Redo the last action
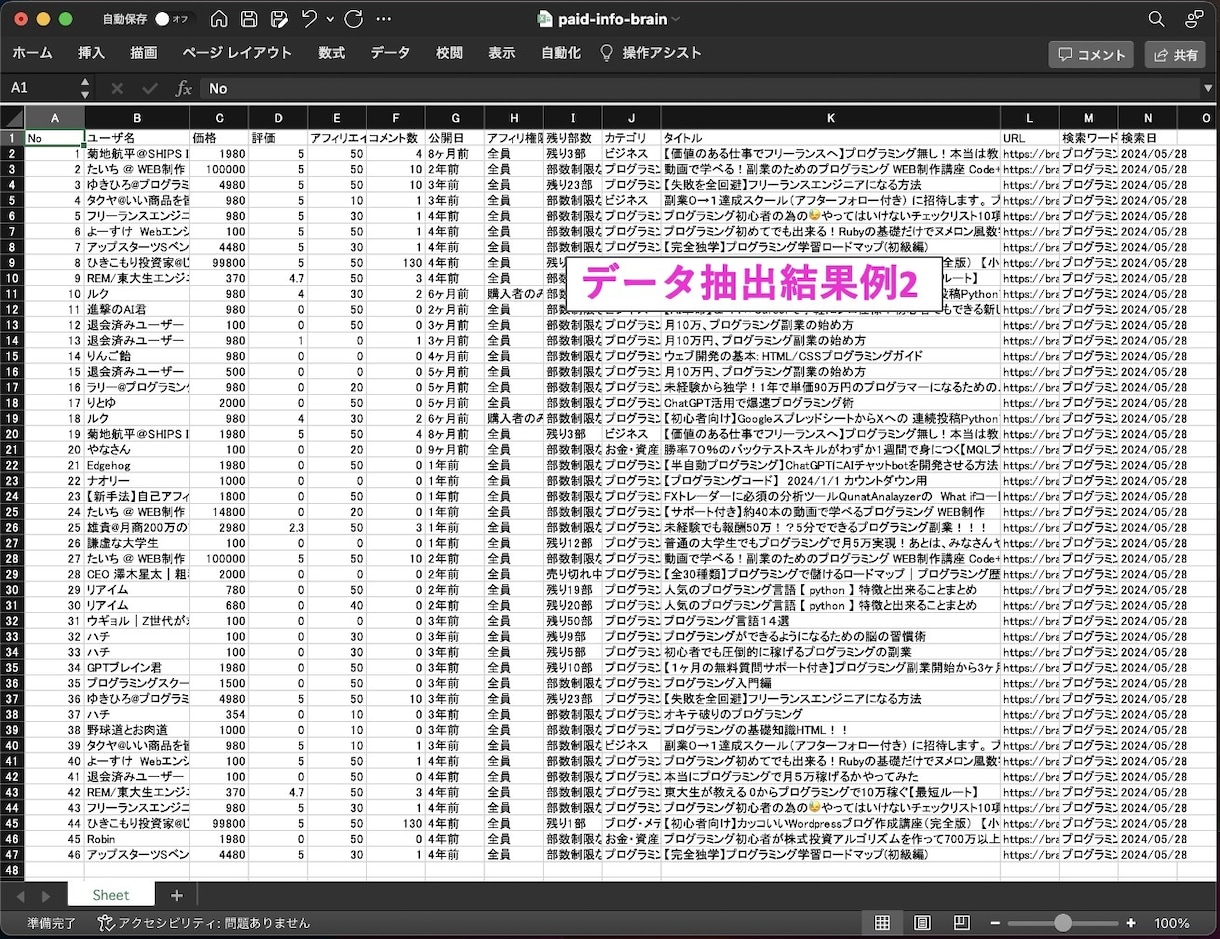The width and height of the screenshot is (1220, 939). pos(353,19)
